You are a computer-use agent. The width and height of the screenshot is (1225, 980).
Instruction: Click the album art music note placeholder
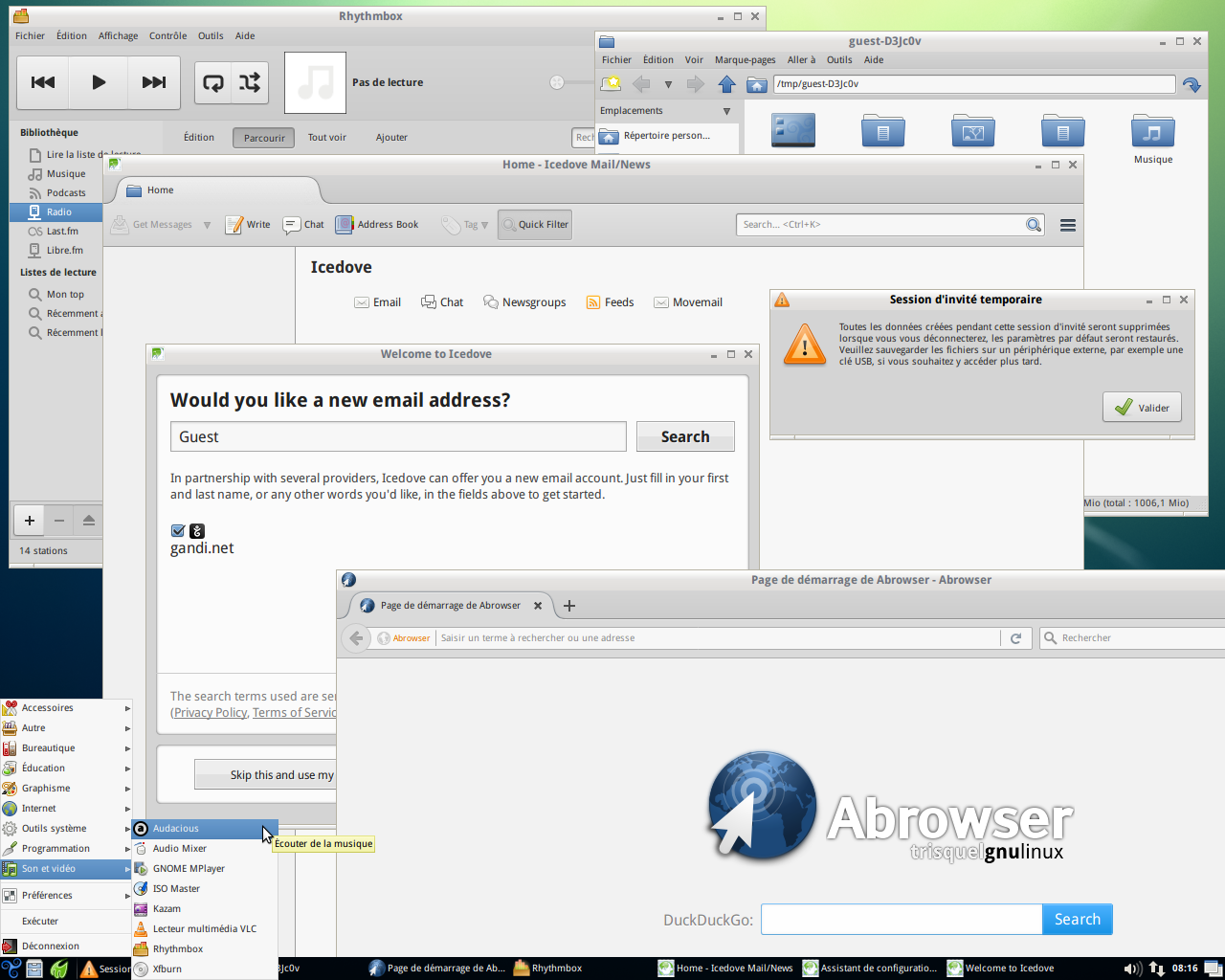tap(315, 82)
